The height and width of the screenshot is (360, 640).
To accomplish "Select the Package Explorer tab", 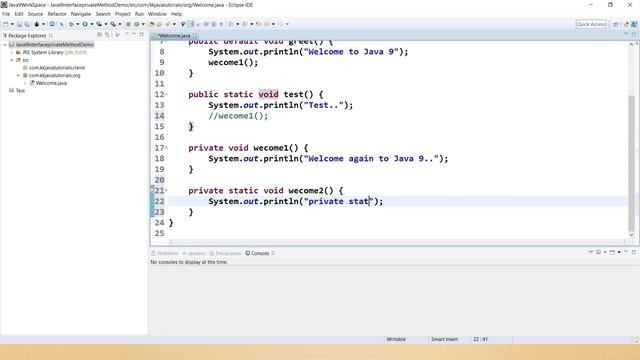I will pyautogui.click(x=27, y=36).
